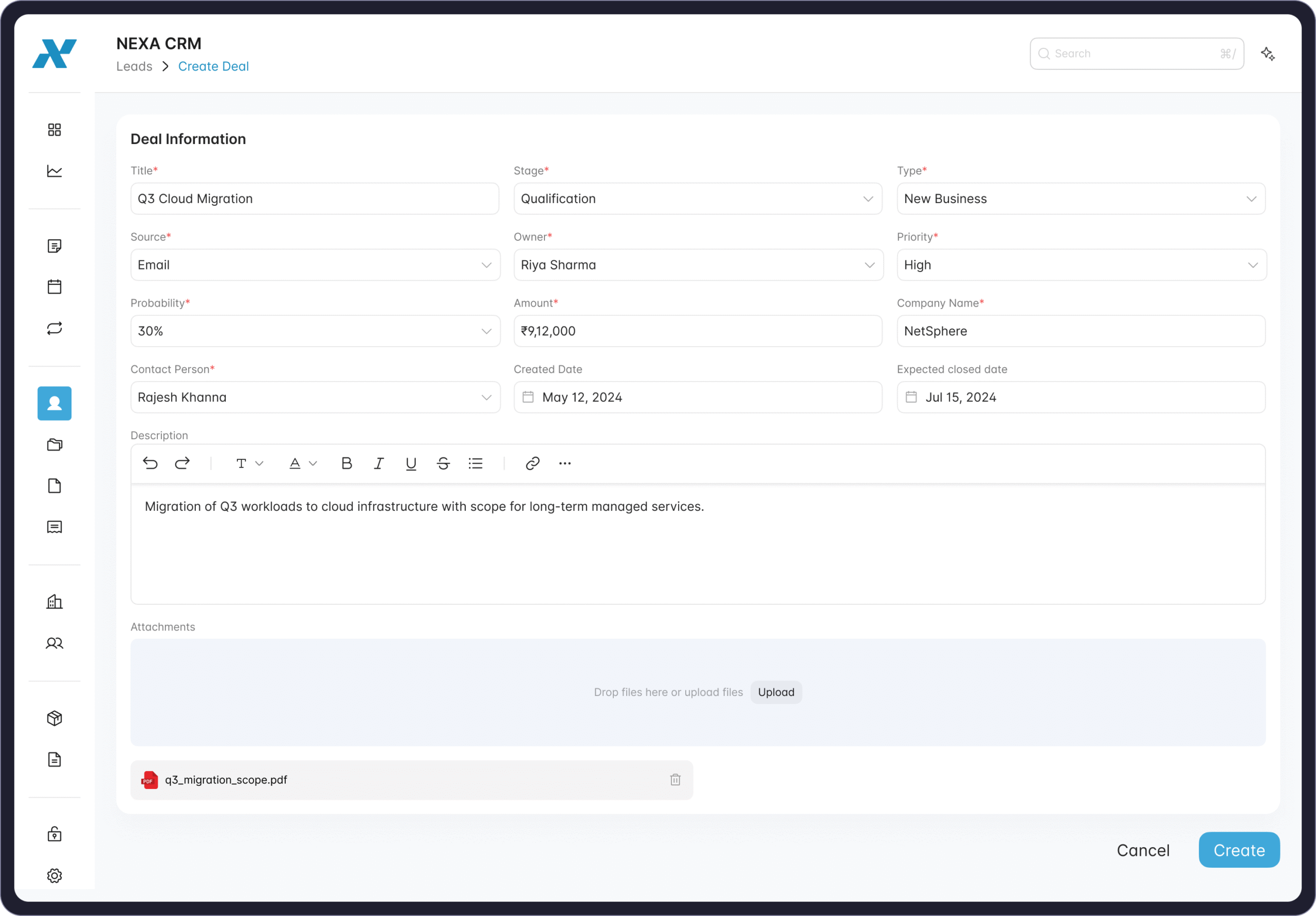Go to the Leads breadcrumb
This screenshot has width=1316, height=916.
[134, 66]
